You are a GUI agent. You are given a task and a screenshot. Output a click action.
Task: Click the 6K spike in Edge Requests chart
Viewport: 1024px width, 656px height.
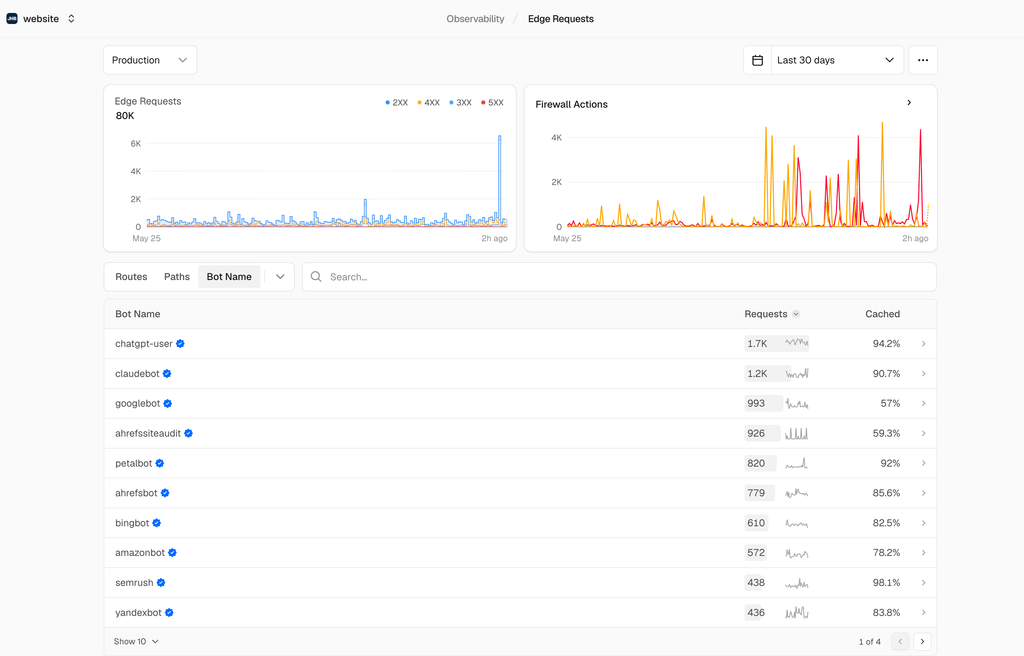500,180
